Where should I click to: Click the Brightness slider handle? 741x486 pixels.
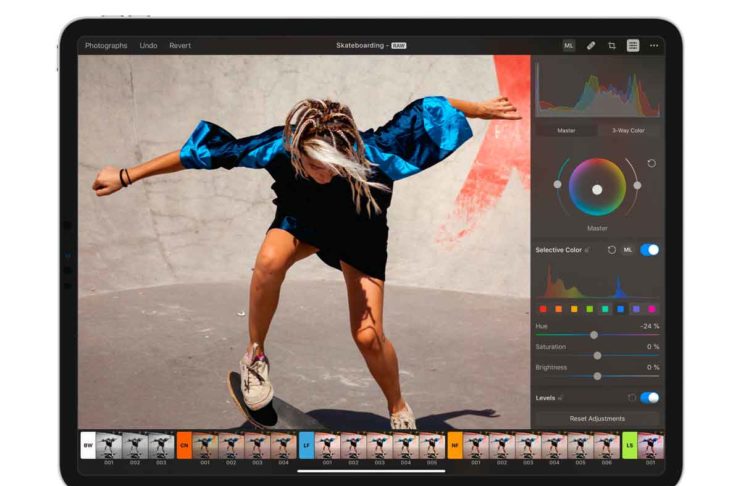pos(597,376)
